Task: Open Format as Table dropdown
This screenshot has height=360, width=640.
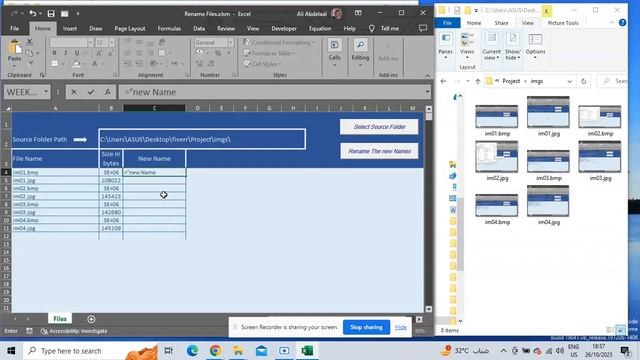Action: 269,53
